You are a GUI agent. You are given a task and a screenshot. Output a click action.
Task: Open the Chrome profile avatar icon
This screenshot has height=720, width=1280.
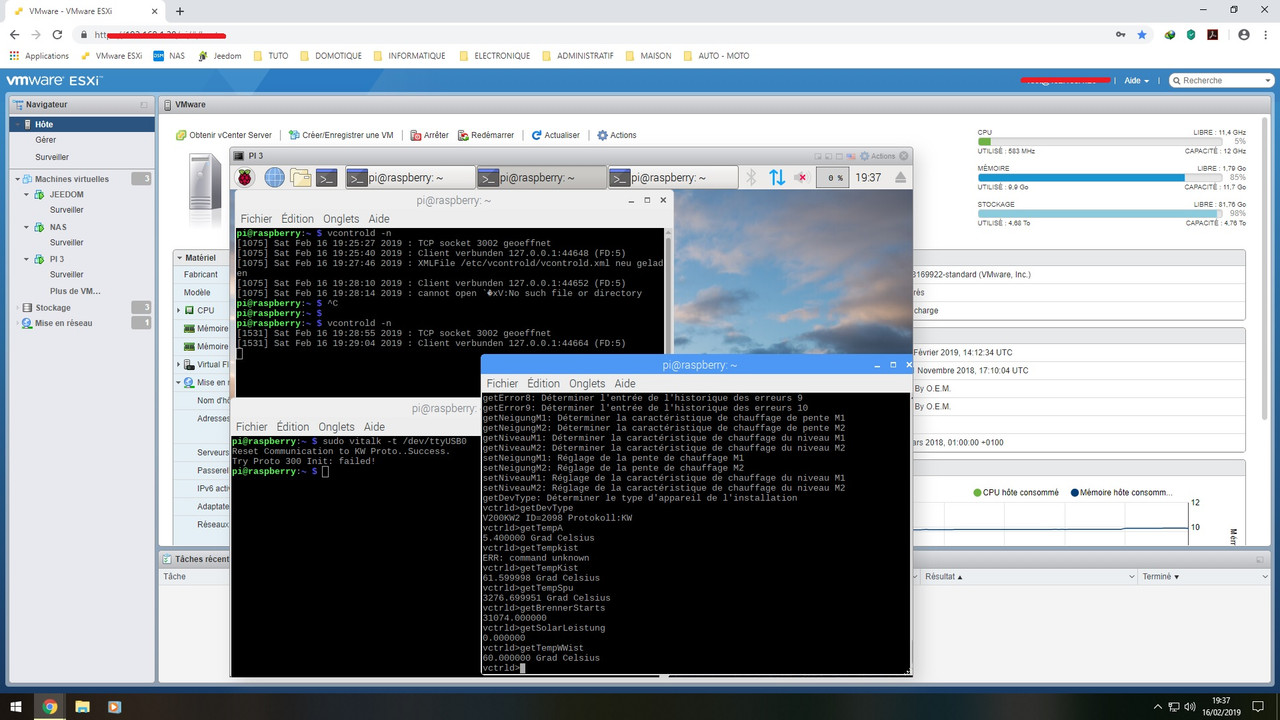pos(1243,34)
